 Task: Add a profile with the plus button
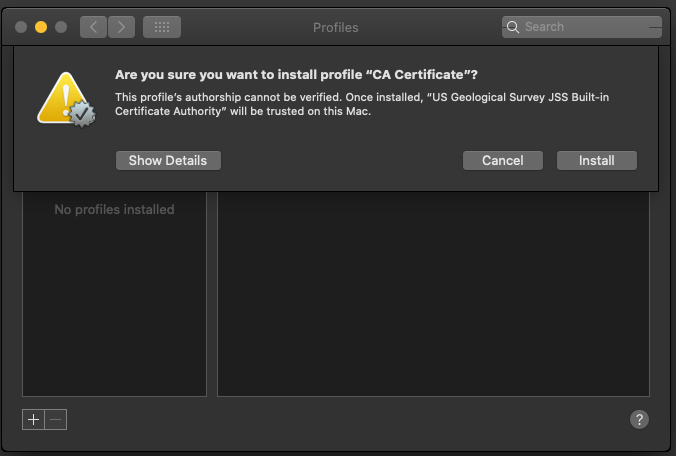[x=34, y=419]
